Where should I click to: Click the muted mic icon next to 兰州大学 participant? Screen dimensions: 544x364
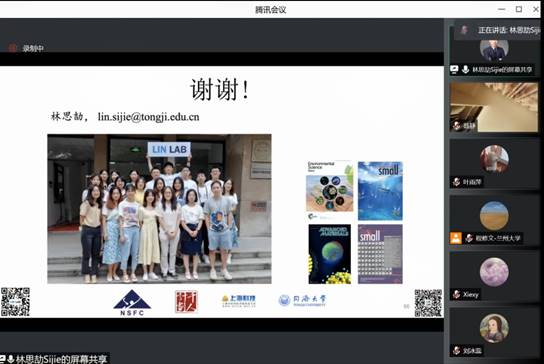click(x=469, y=238)
